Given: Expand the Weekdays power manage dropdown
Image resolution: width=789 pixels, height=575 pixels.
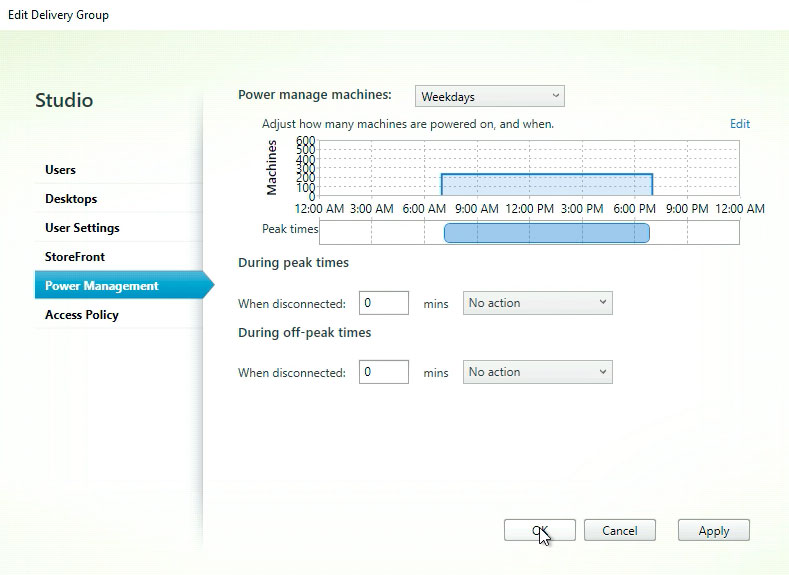Looking at the screenshot, I should pos(490,97).
